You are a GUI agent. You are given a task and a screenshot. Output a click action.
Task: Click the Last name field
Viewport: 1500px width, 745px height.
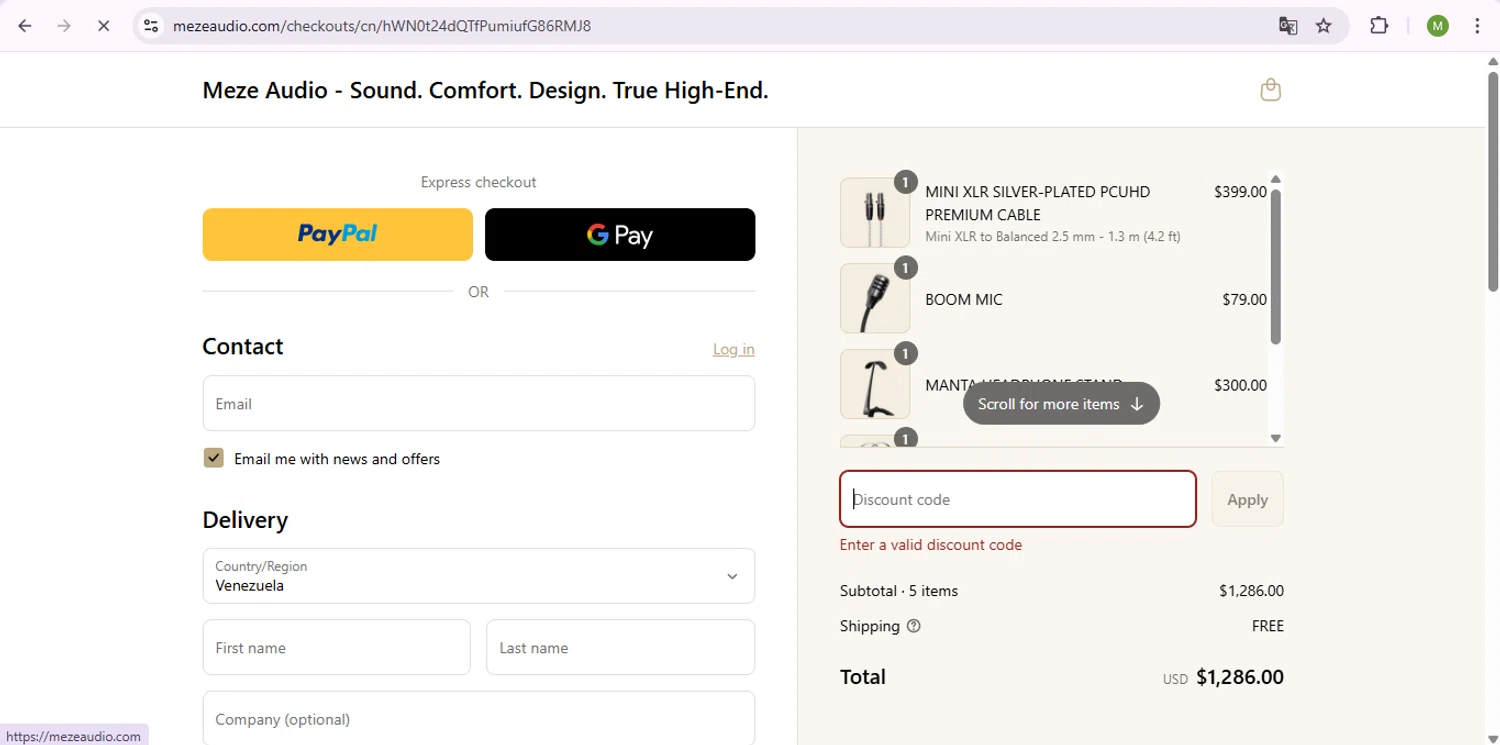pyautogui.click(x=620, y=647)
